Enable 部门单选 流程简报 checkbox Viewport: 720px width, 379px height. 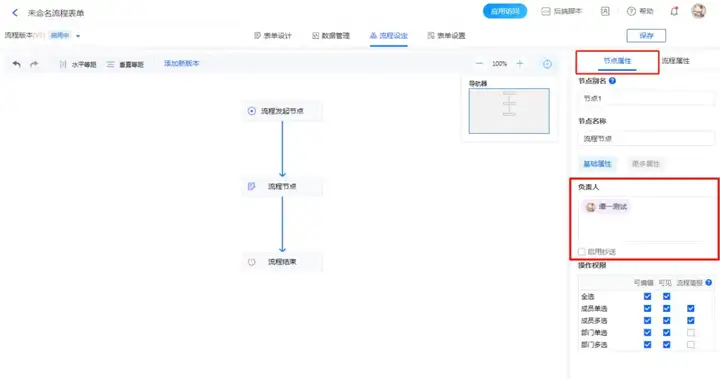(x=691, y=332)
